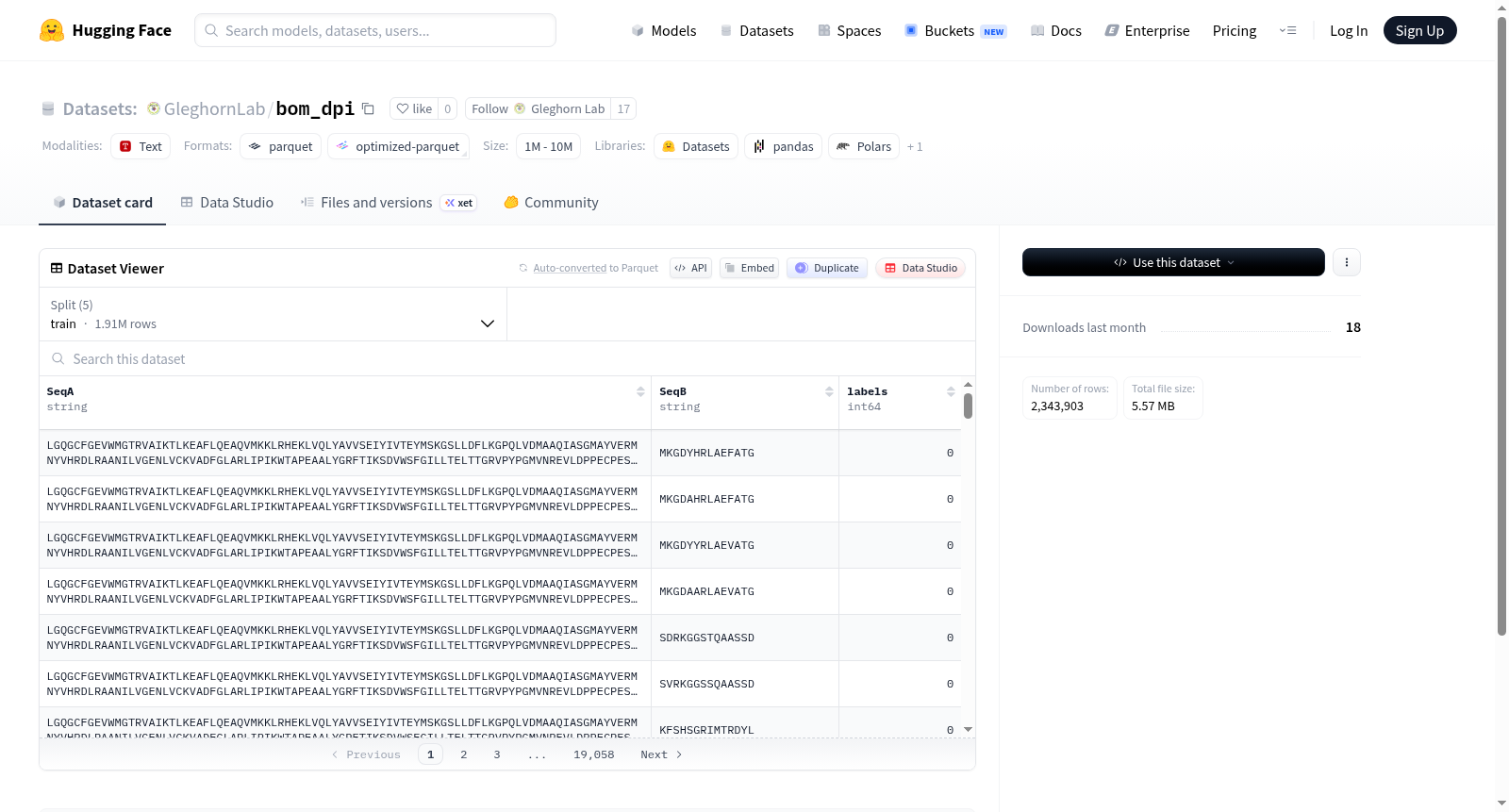
Task: Go to Enterprise
Action: 1148,30
